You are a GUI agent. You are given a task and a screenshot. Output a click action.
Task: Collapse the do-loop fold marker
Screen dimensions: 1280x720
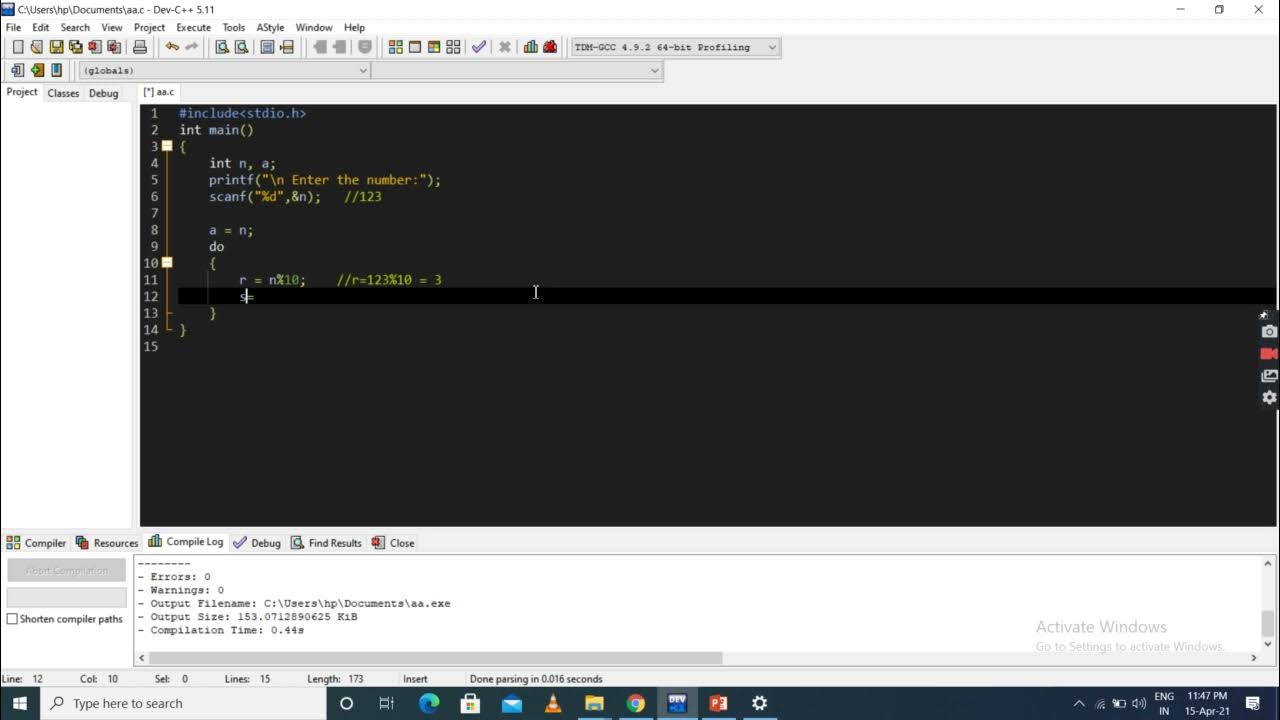[x=167, y=263]
